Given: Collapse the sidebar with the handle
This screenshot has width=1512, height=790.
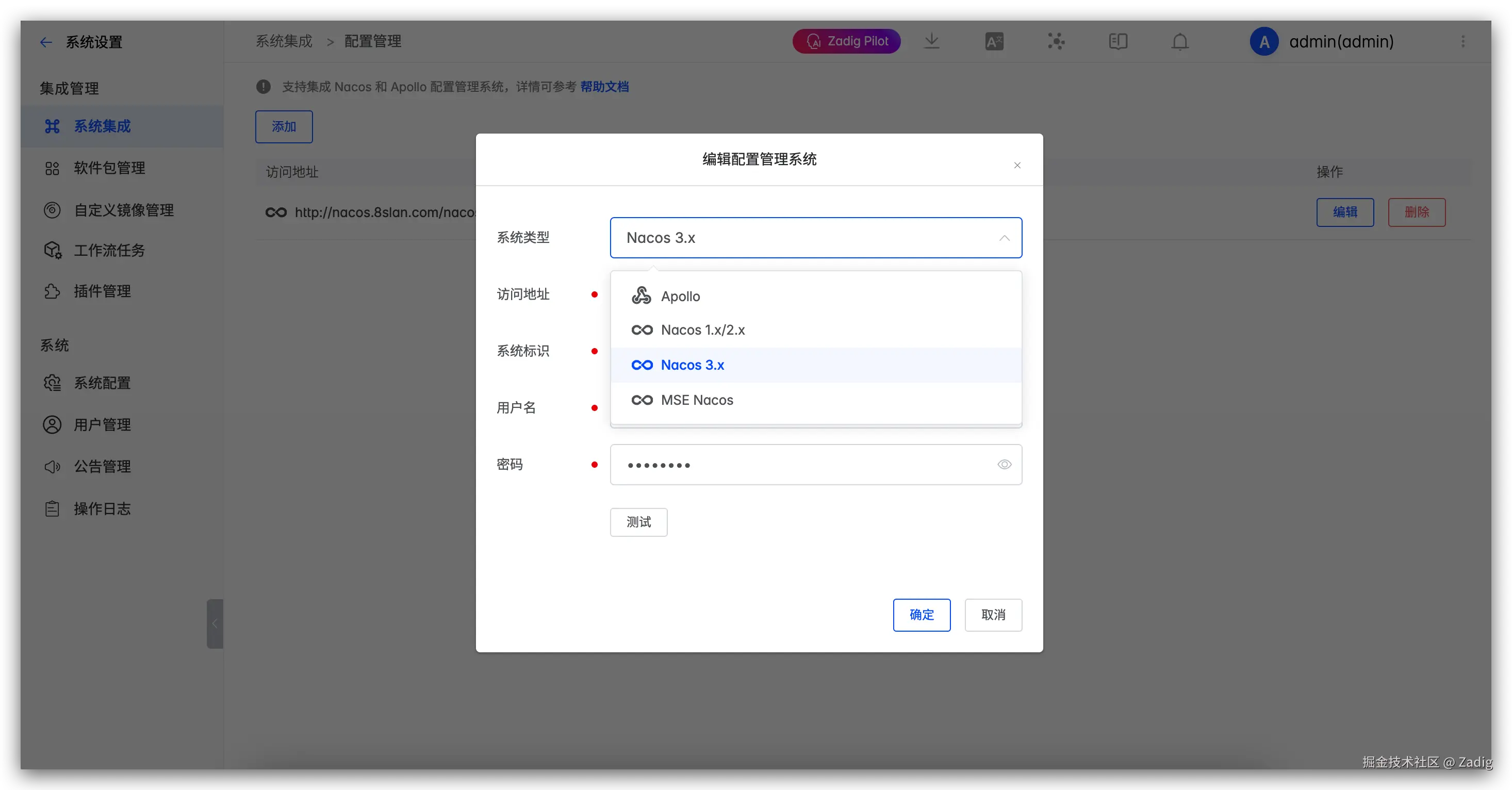Looking at the screenshot, I should (x=215, y=623).
